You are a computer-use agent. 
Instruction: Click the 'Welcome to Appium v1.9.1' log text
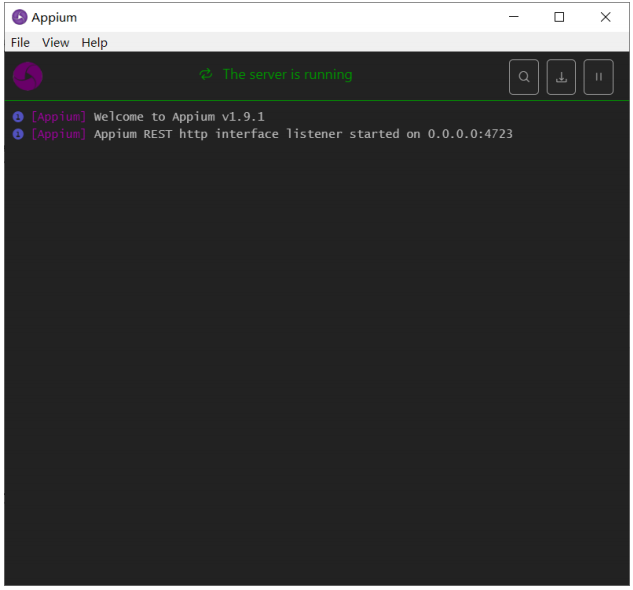click(x=179, y=117)
